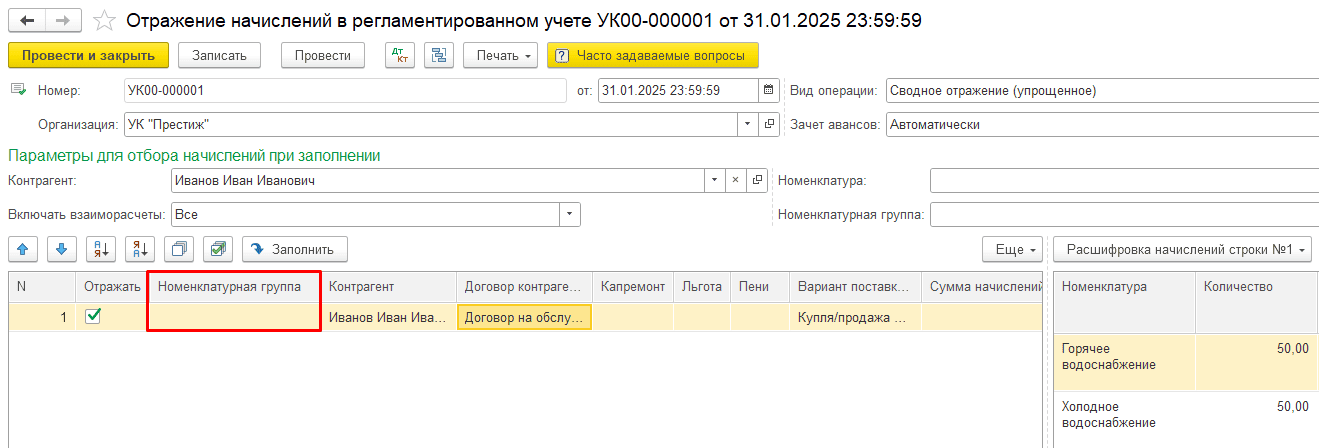Click the Льгота column header
This screenshot has height=448, width=1319.
coord(701,287)
